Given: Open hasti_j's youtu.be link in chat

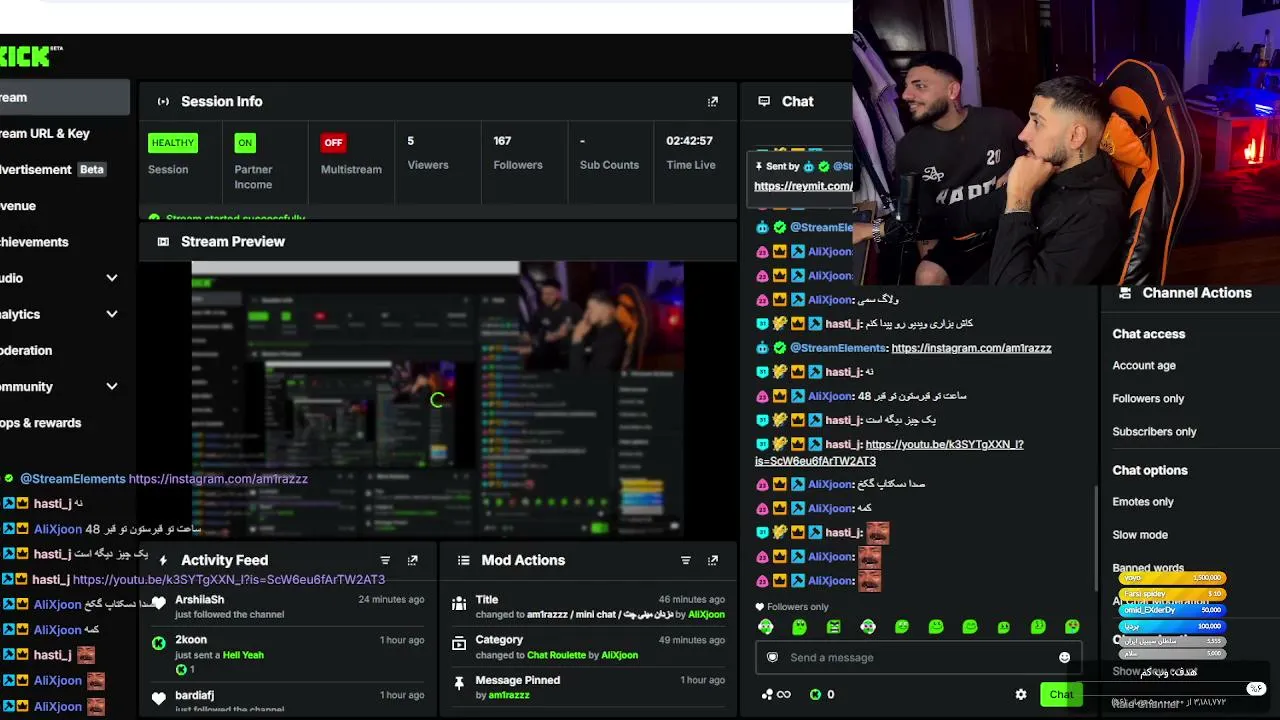Looking at the screenshot, I should pos(889,452).
